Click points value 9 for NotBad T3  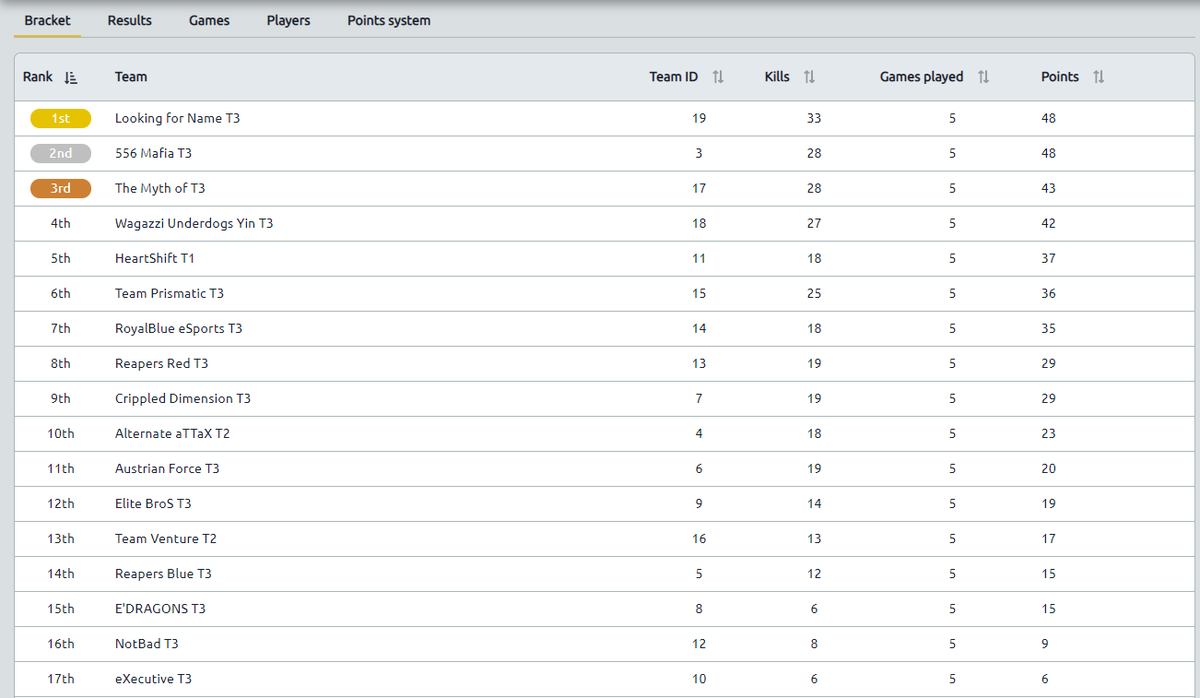pos(1045,643)
